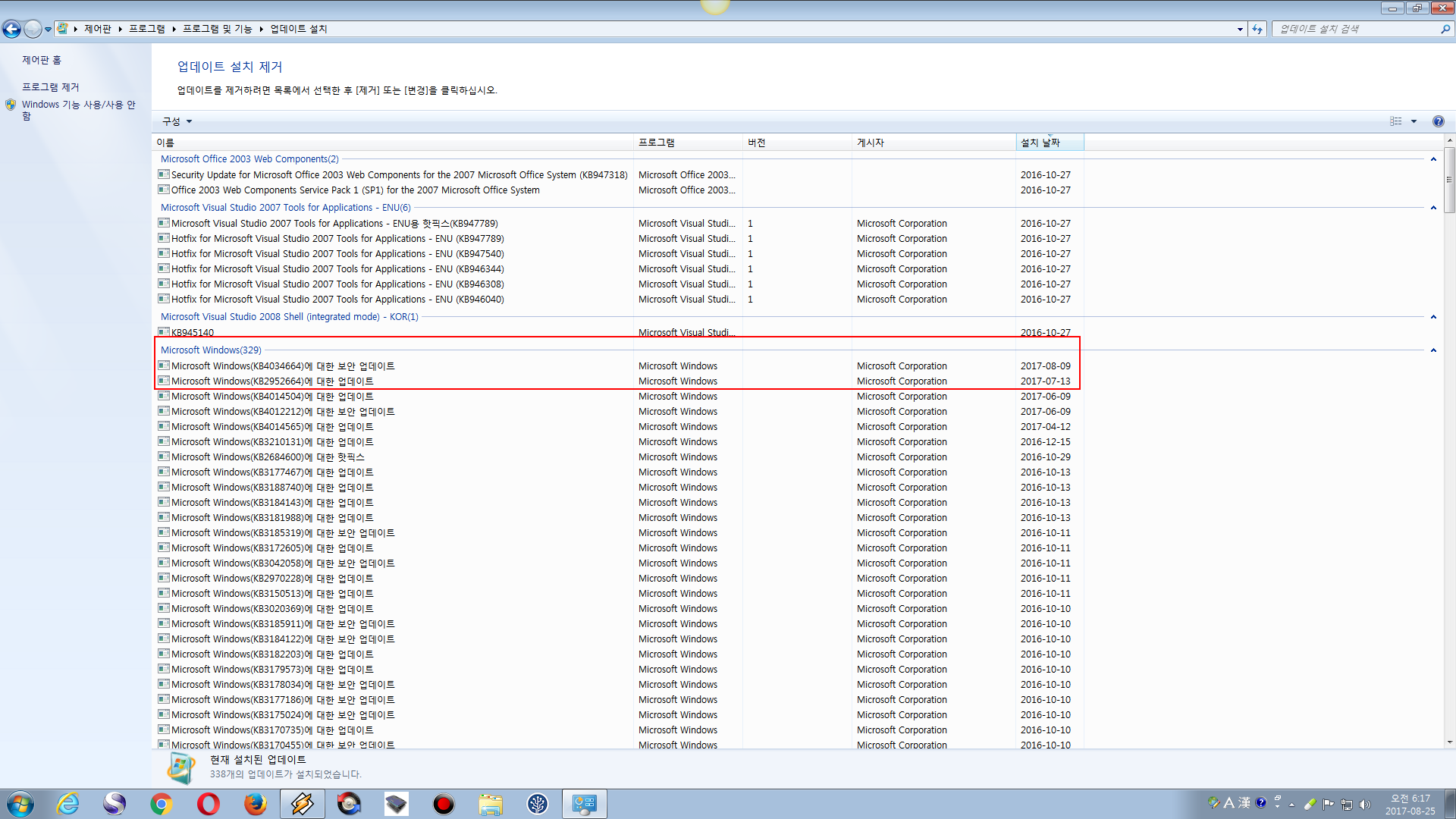Viewport: 1456px width, 819px height.
Task: Collapse Microsoft Windows(329) group arrow
Action: point(1433,350)
